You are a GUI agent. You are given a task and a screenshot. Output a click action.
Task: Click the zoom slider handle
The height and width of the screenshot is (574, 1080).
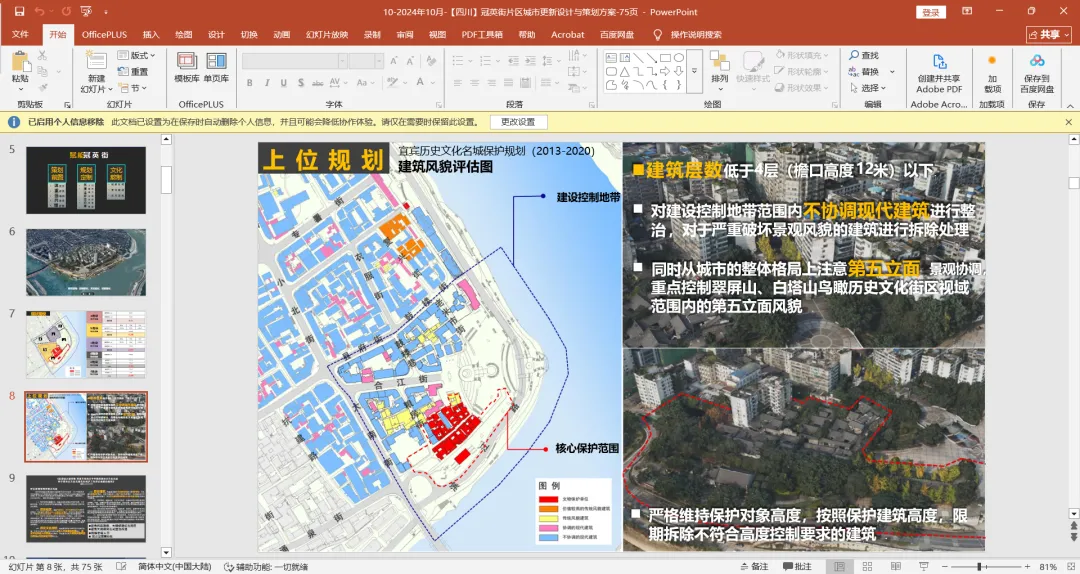pyautogui.click(x=979, y=566)
